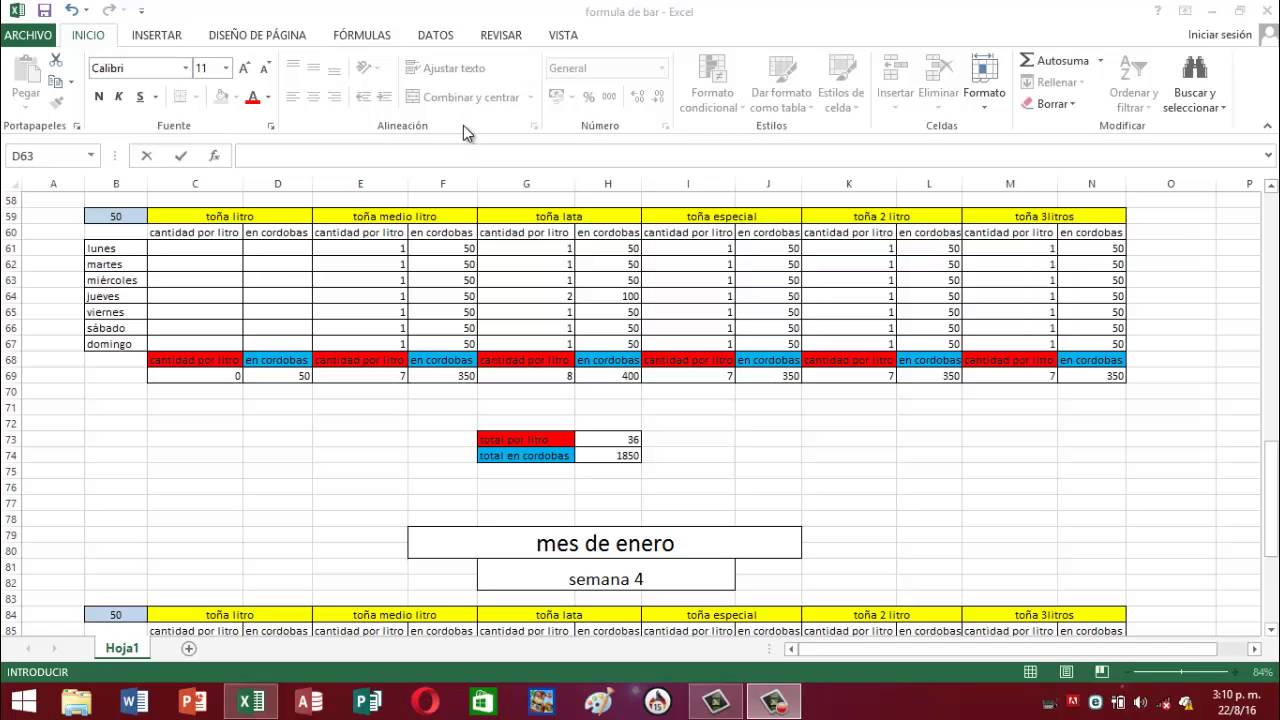
Task: Click the fill color bucket icon
Action: pyautogui.click(x=222, y=97)
